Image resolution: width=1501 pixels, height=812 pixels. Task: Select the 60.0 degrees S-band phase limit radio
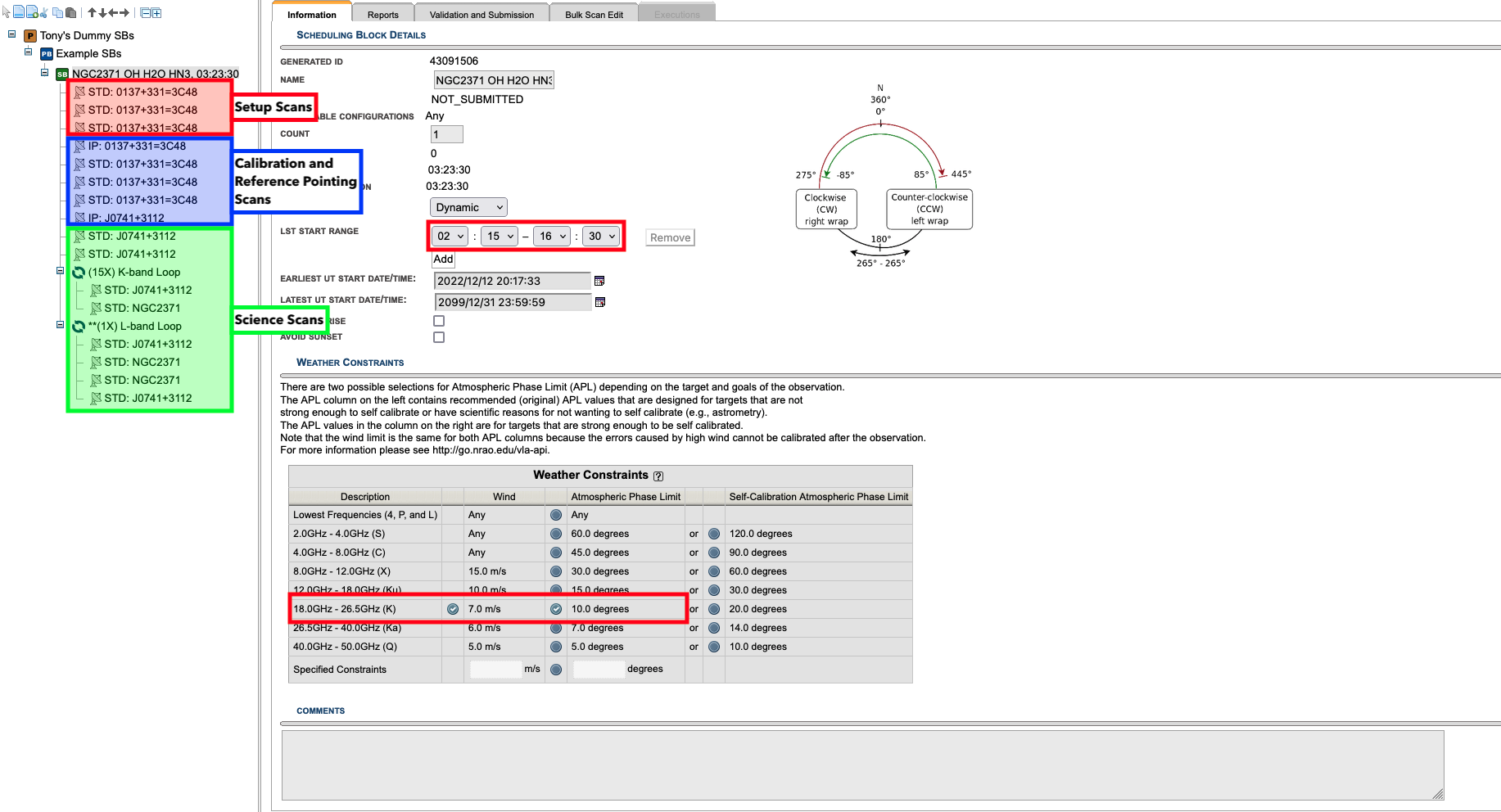pos(556,534)
